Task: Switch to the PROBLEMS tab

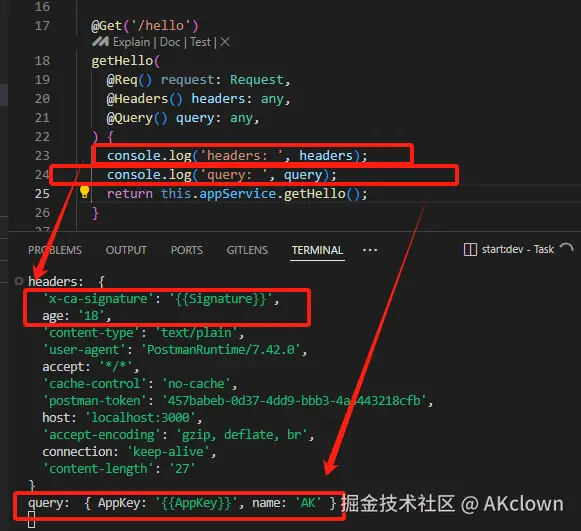Action: [55, 250]
